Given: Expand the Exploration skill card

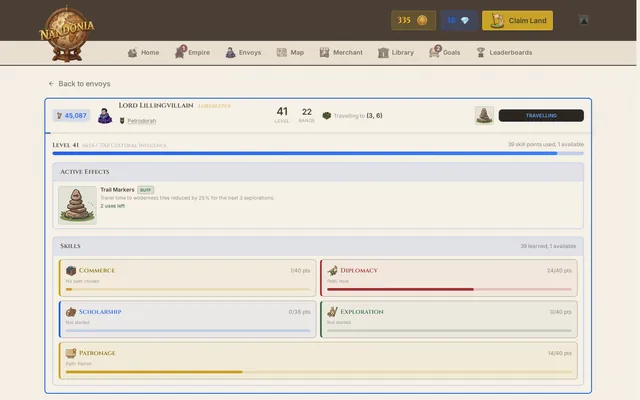Looking at the screenshot, I should pos(449,319).
